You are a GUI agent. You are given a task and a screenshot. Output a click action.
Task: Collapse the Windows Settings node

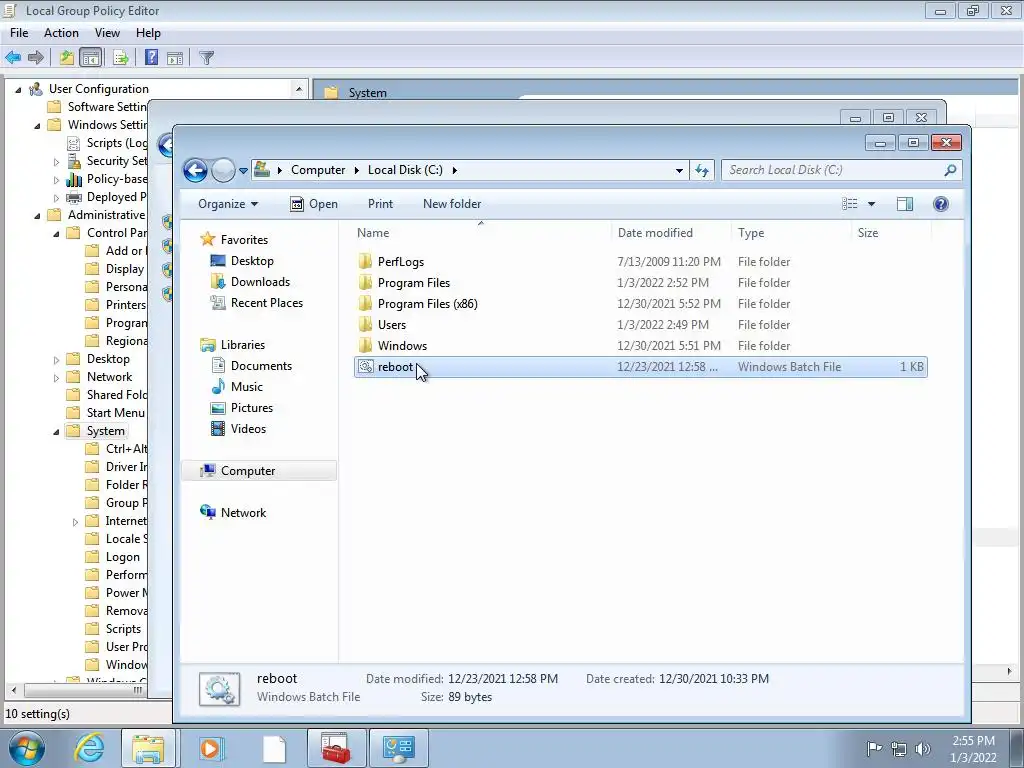(x=37, y=125)
